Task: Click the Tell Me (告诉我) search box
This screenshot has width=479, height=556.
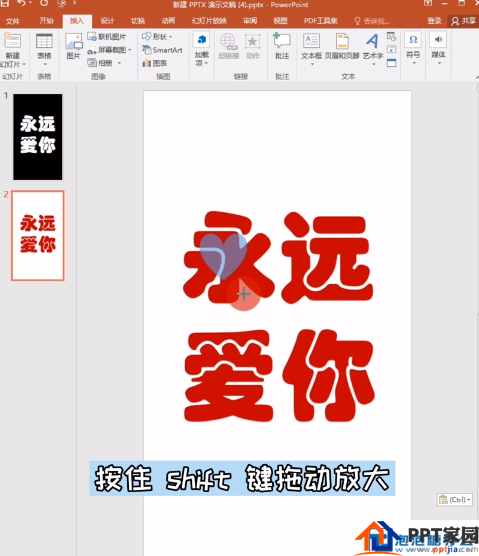Action: (x=372, y=21)
